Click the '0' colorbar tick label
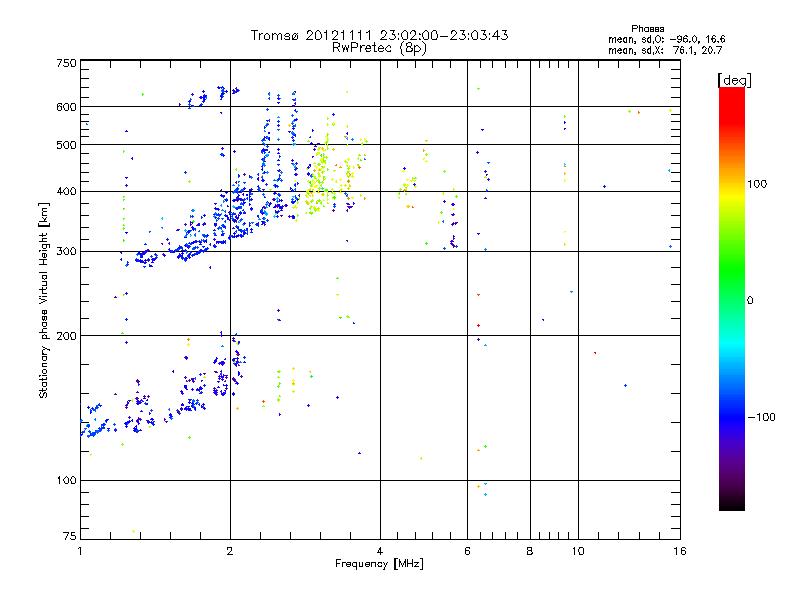Viewport: 800px width, 600px height. point(750,300)
